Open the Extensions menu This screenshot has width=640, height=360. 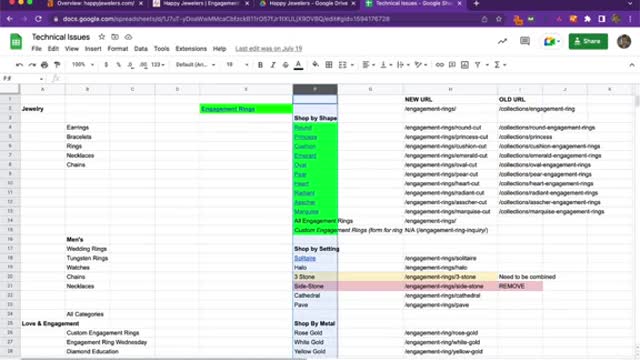tap(191, 49)
